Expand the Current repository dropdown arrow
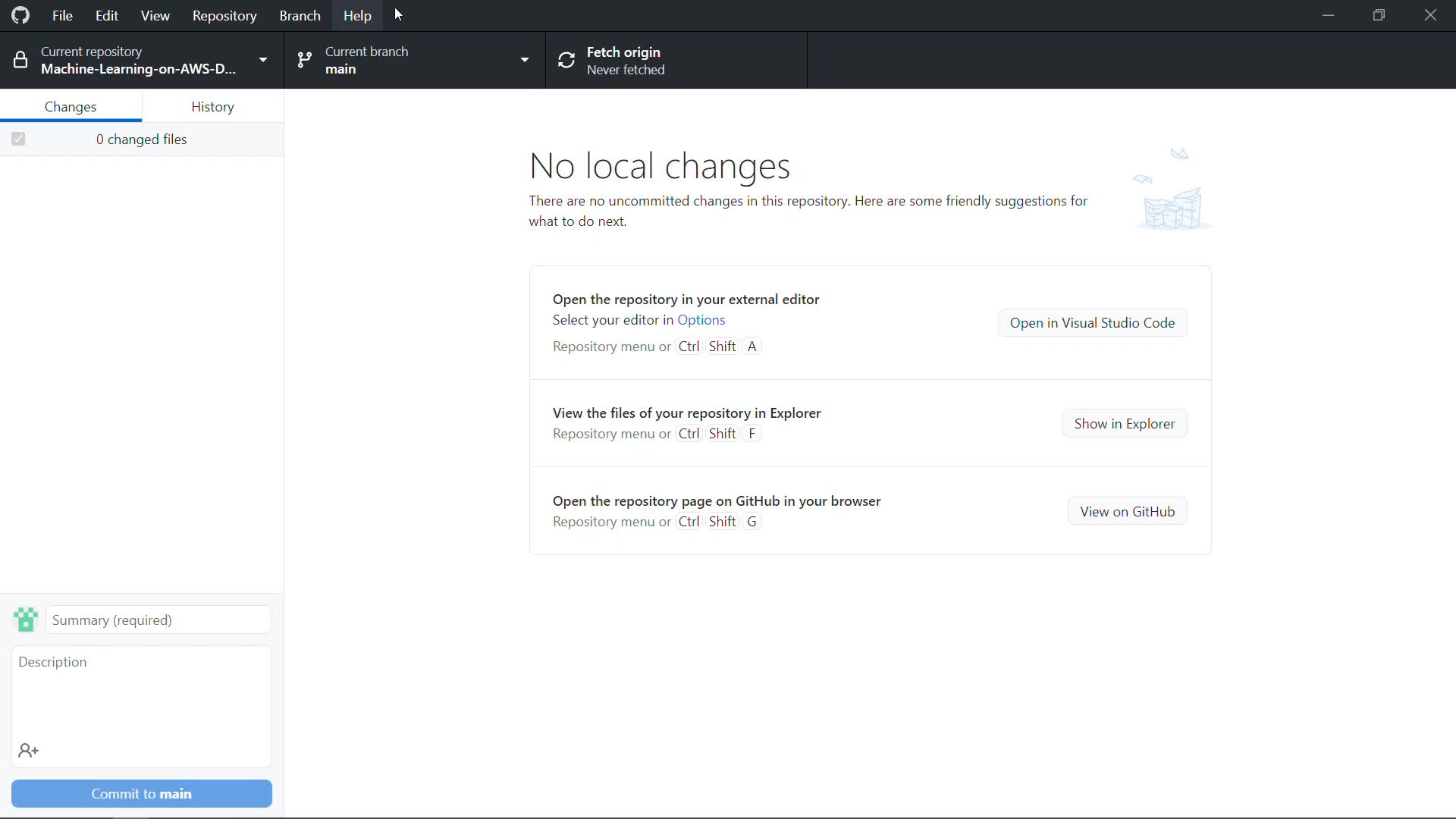1456x819 pixels. point(263,60)
